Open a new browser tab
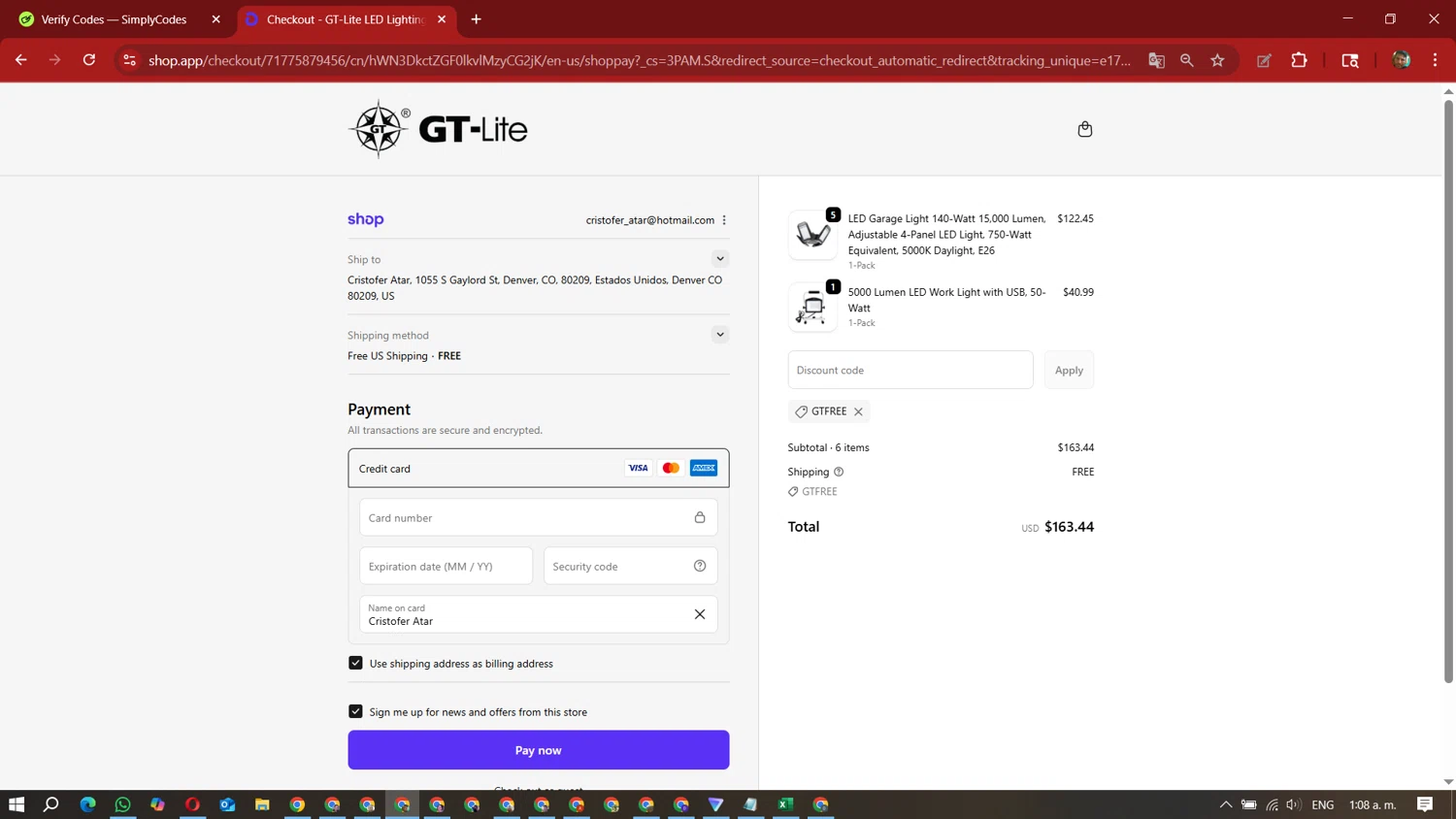 pyautogui.click(x=476, y=19)
